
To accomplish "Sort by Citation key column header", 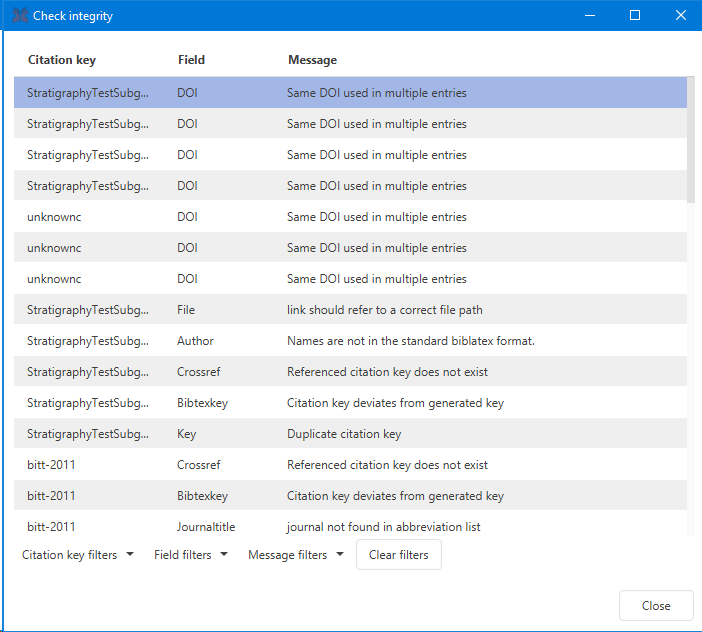I will click(x=62, y=60).
